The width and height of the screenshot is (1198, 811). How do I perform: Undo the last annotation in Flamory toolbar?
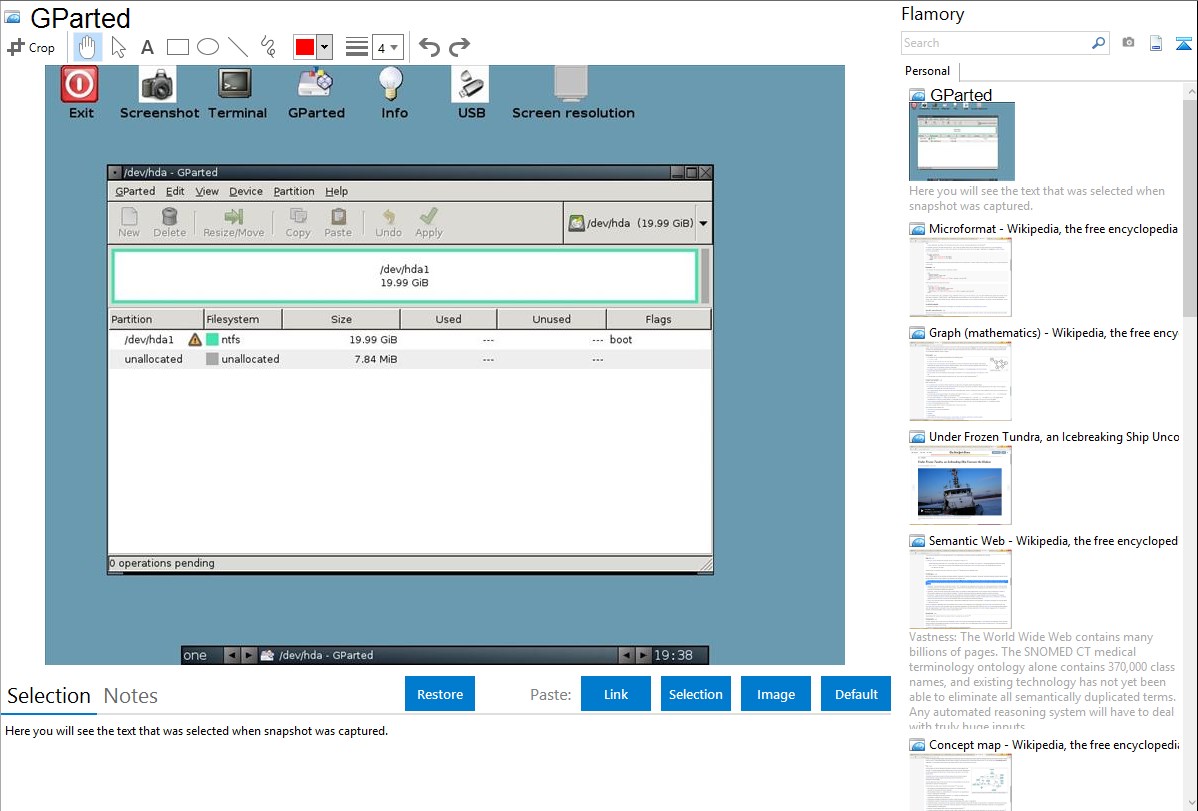click(429, 47)
